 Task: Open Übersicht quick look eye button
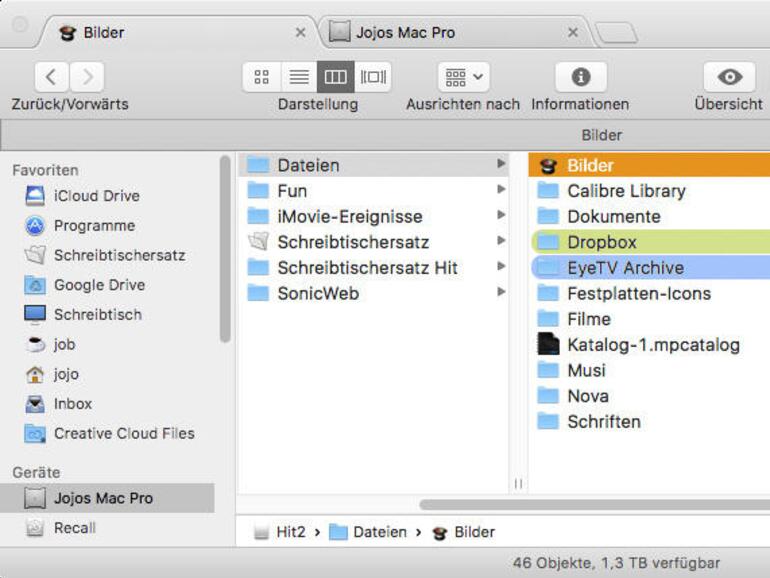[729, 77]
